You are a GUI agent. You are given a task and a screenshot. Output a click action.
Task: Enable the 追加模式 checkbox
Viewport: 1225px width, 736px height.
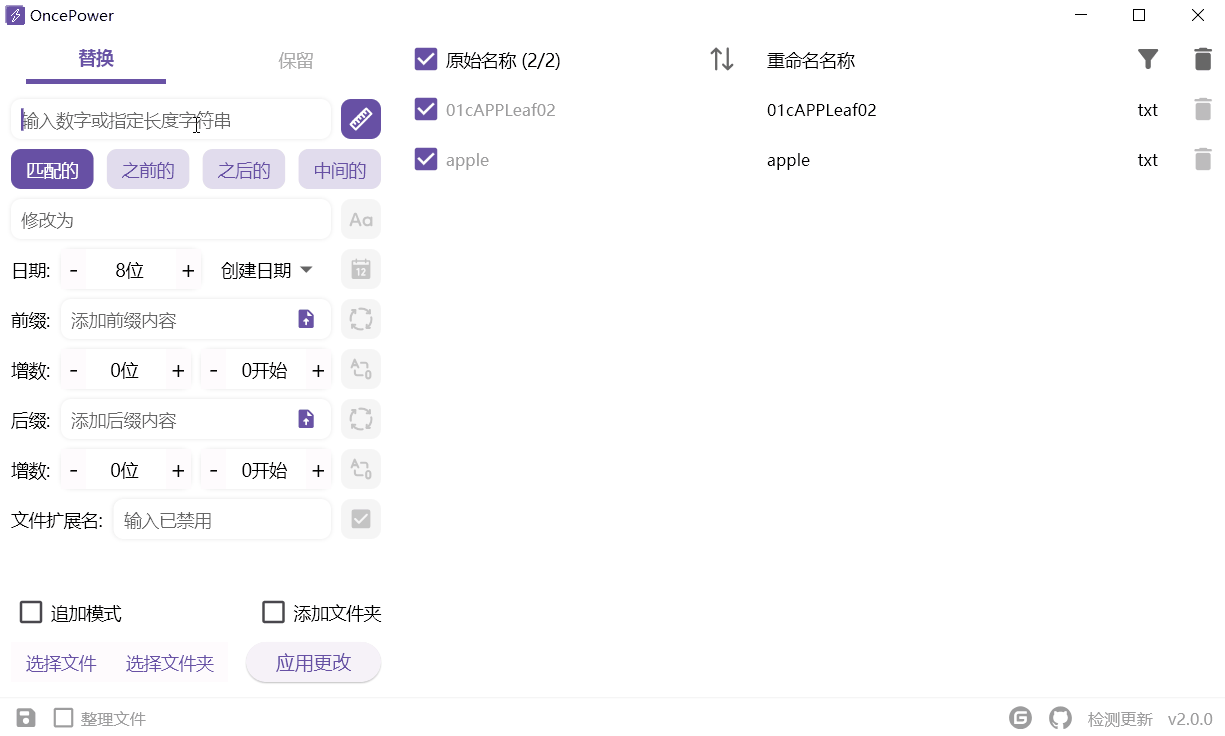31,611
